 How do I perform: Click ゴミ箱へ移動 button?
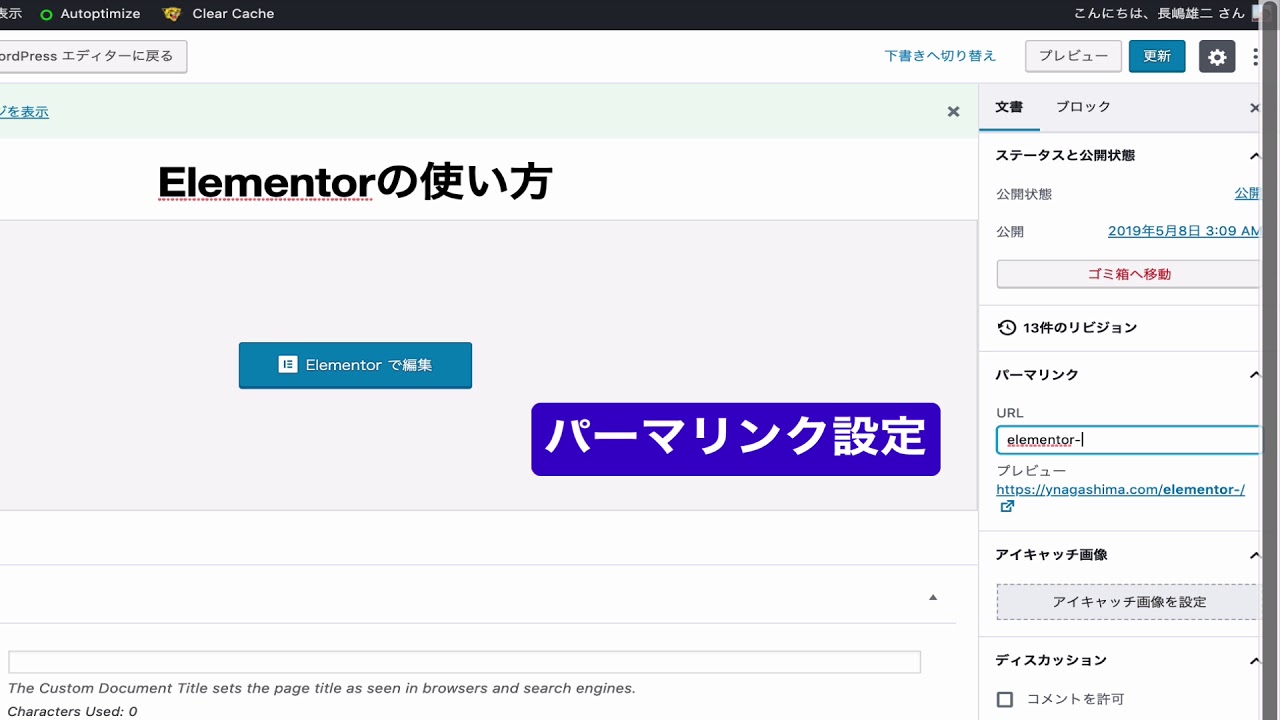[x=1130, y=274]
